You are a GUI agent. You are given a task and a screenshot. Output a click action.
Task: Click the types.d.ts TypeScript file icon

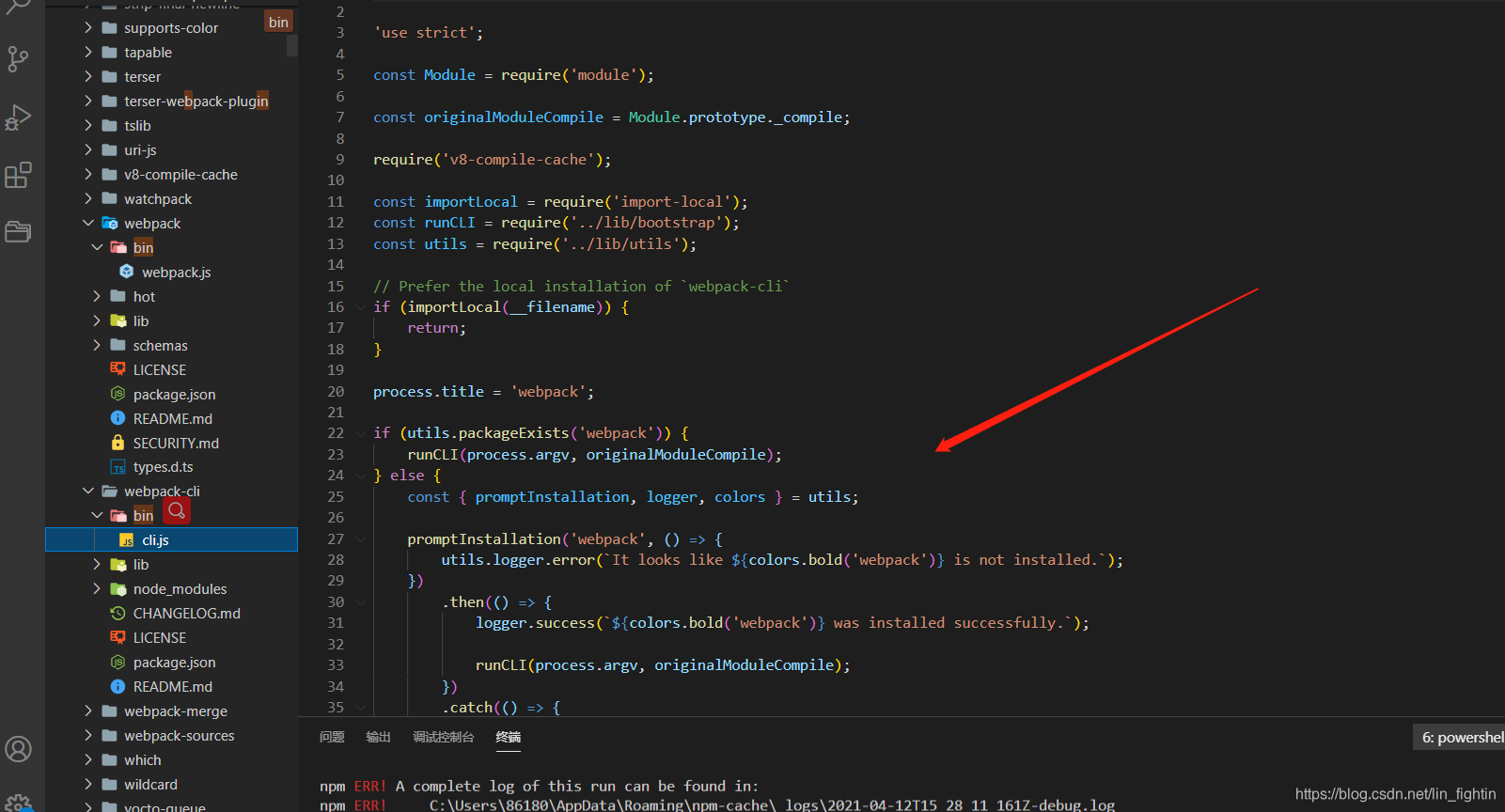118,467
